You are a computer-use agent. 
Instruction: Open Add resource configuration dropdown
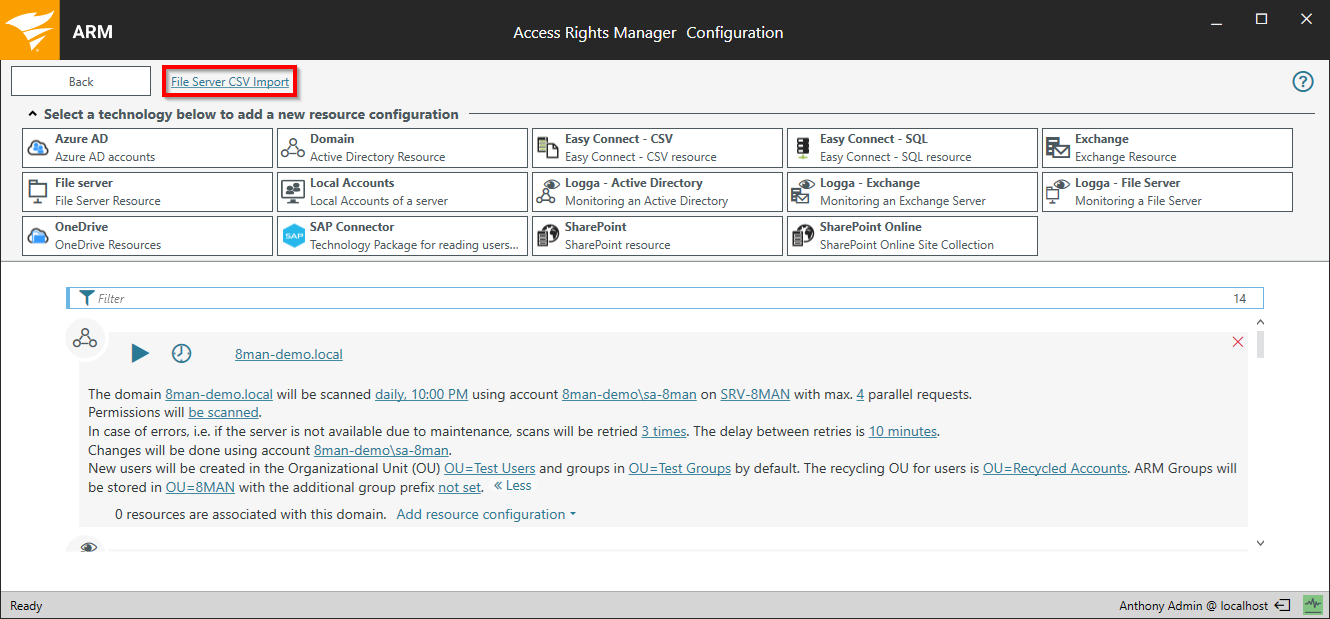(486, 514)
